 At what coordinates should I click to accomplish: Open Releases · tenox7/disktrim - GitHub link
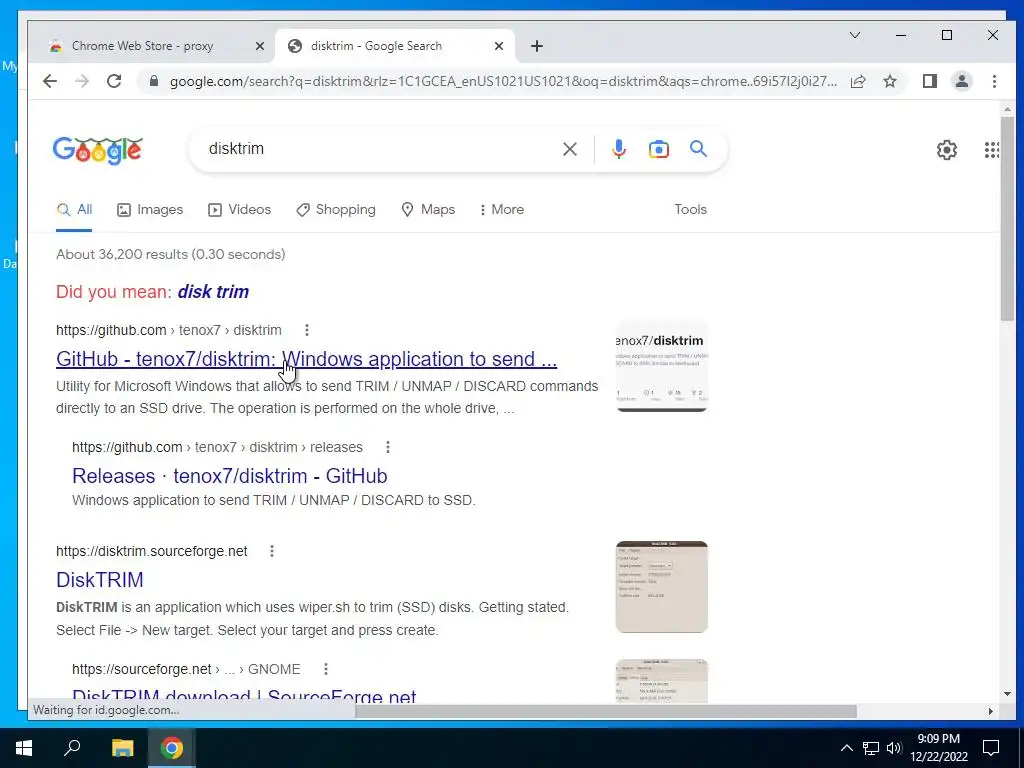pos(229,475)
